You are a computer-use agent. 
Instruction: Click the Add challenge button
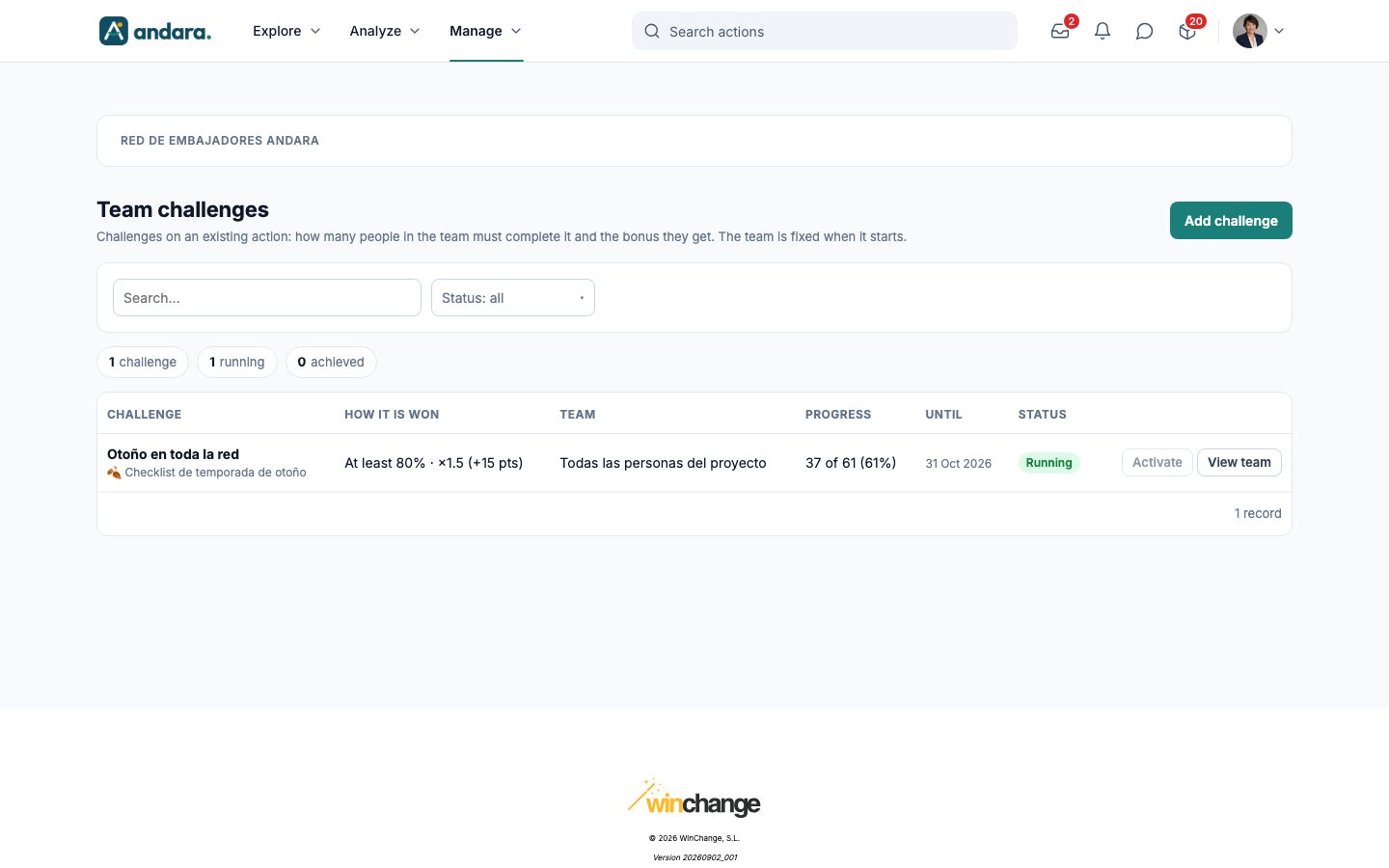[1231, 221]
